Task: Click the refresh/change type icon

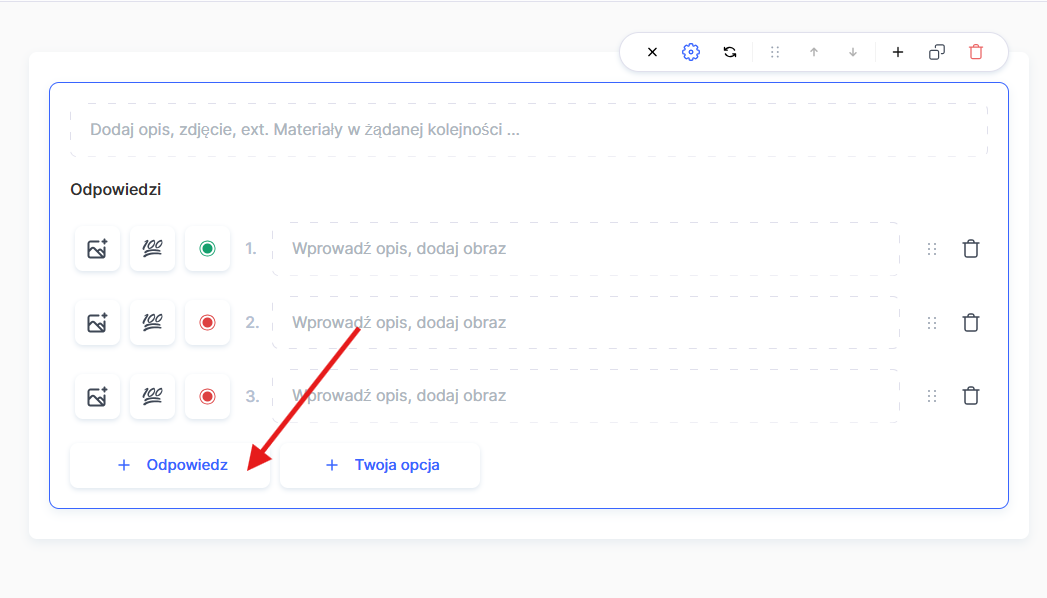Action: (730, 52)
